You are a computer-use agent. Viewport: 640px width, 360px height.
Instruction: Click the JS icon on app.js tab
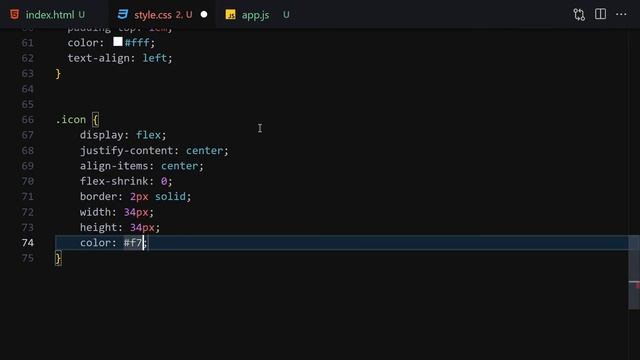coord(230,15)
